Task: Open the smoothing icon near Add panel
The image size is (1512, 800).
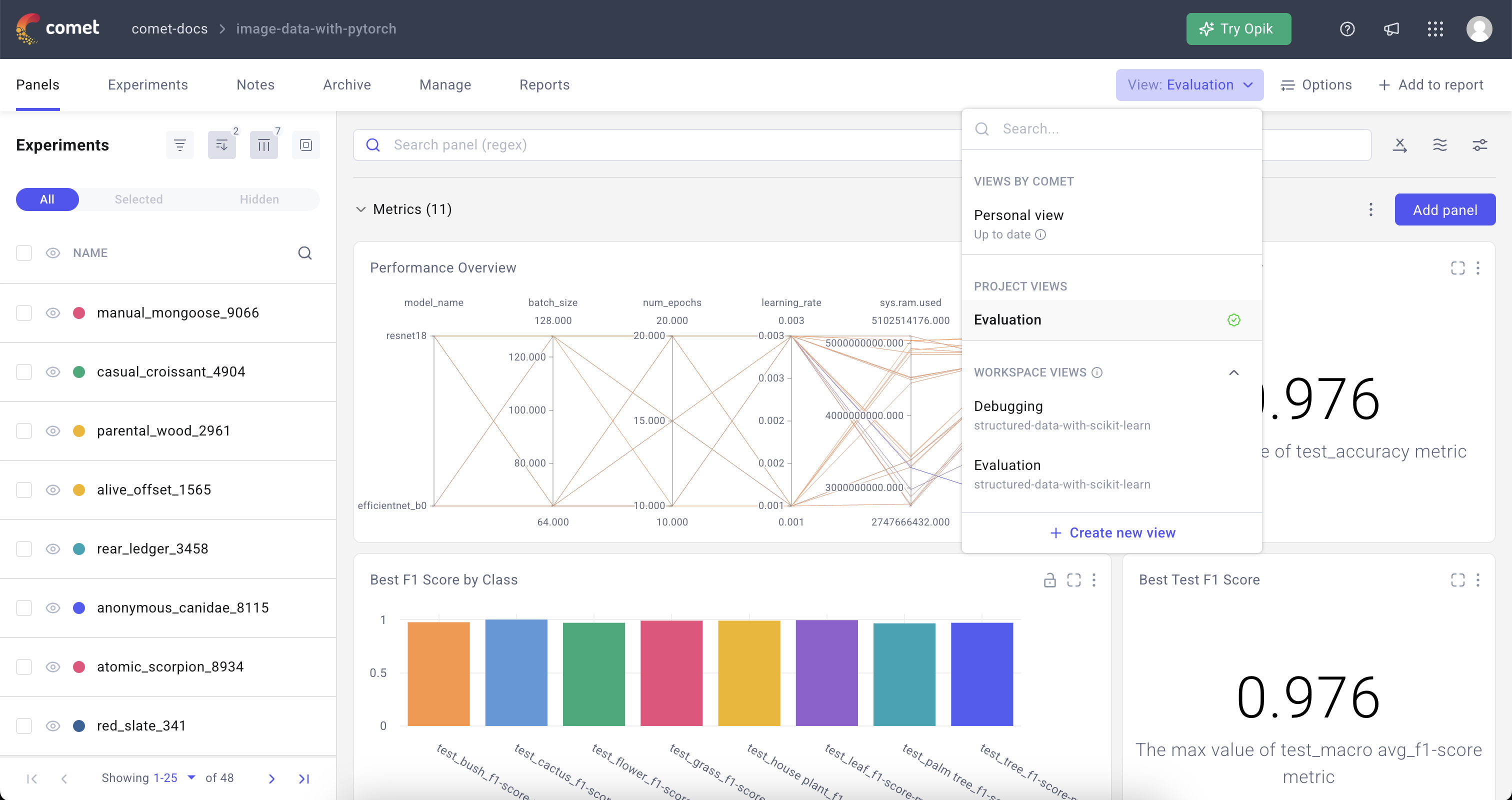Action: click(x=1440, y=144)
